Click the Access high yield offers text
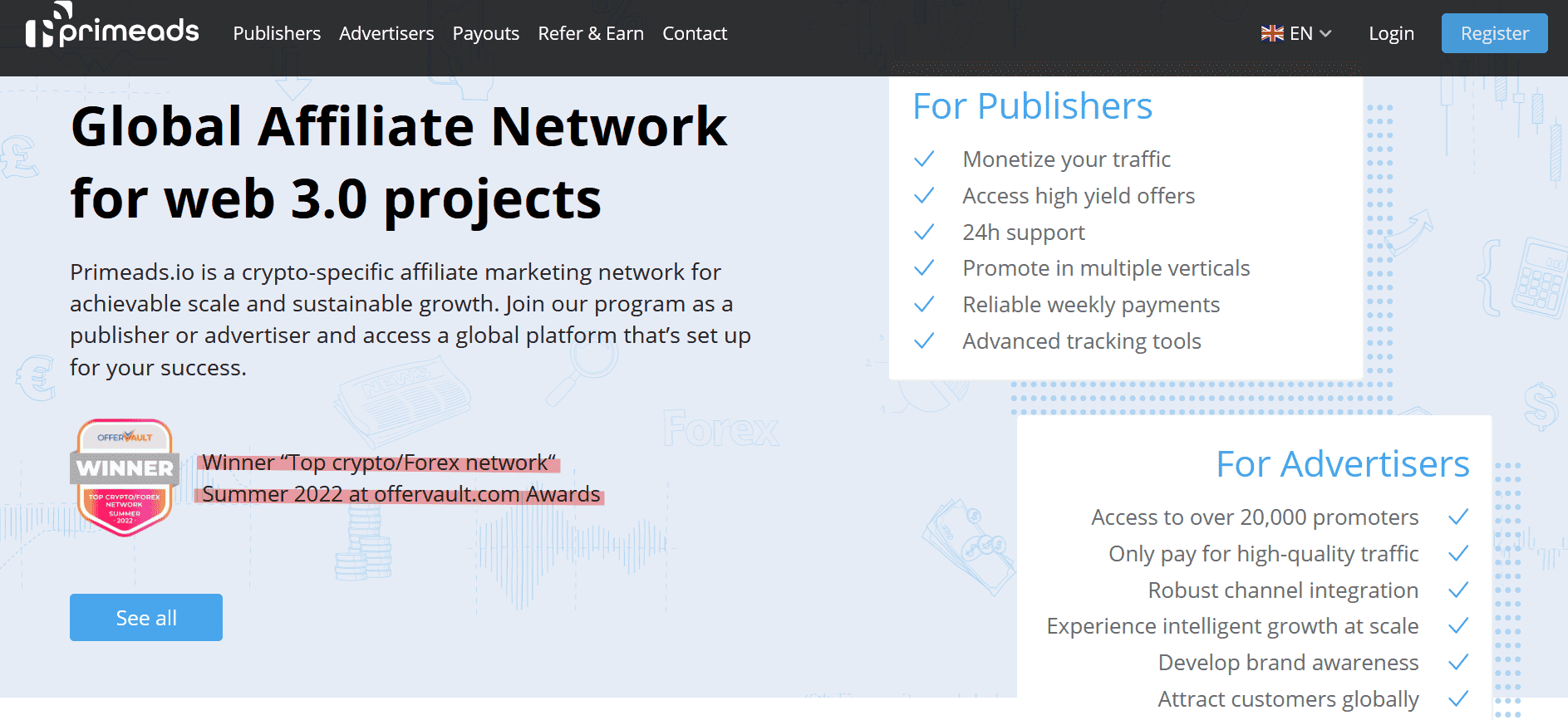This screenshot has height=720, width=1568. 1079,196
